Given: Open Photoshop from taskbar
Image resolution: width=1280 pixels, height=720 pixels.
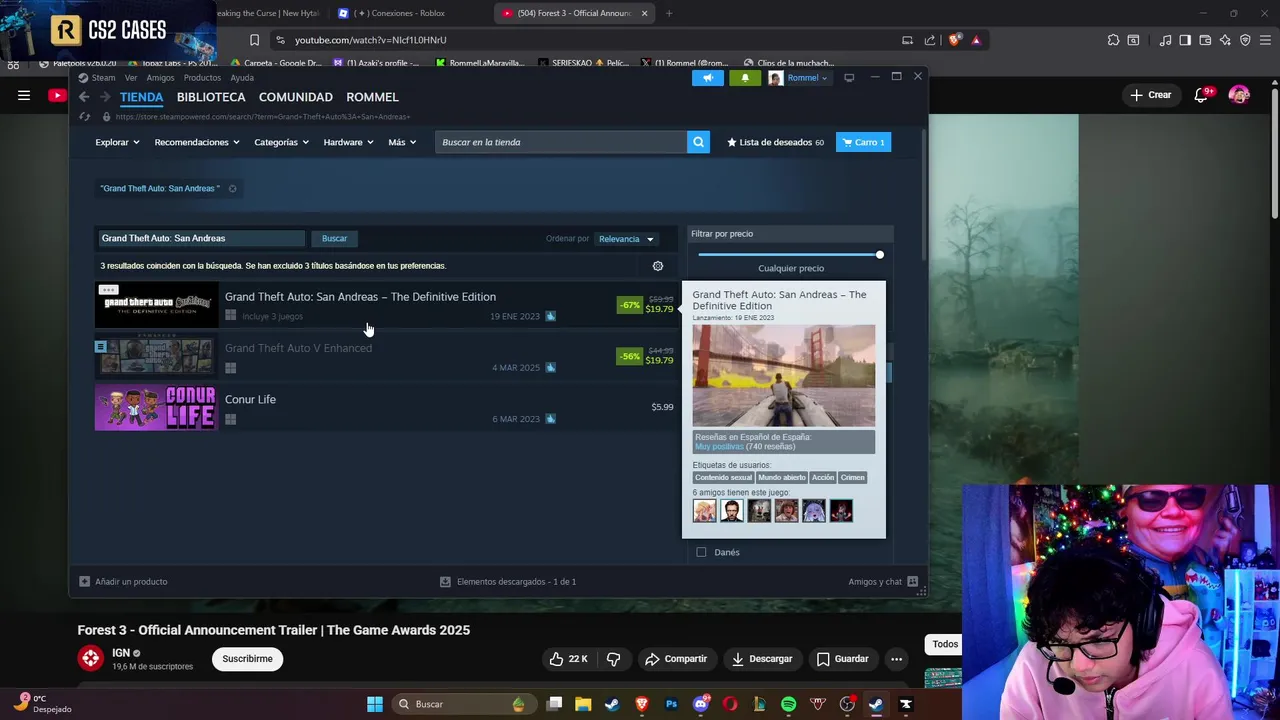Looking at the screenshot, I should point(671,704).
